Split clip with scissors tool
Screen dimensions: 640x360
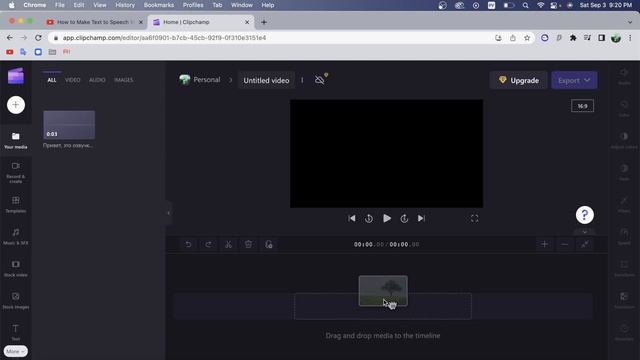coord(228,244)
